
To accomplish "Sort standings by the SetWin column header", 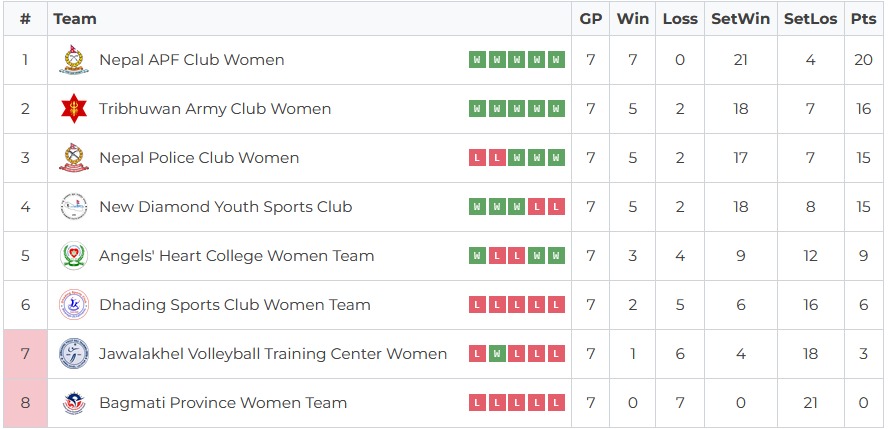I will (x=740, y=19).
